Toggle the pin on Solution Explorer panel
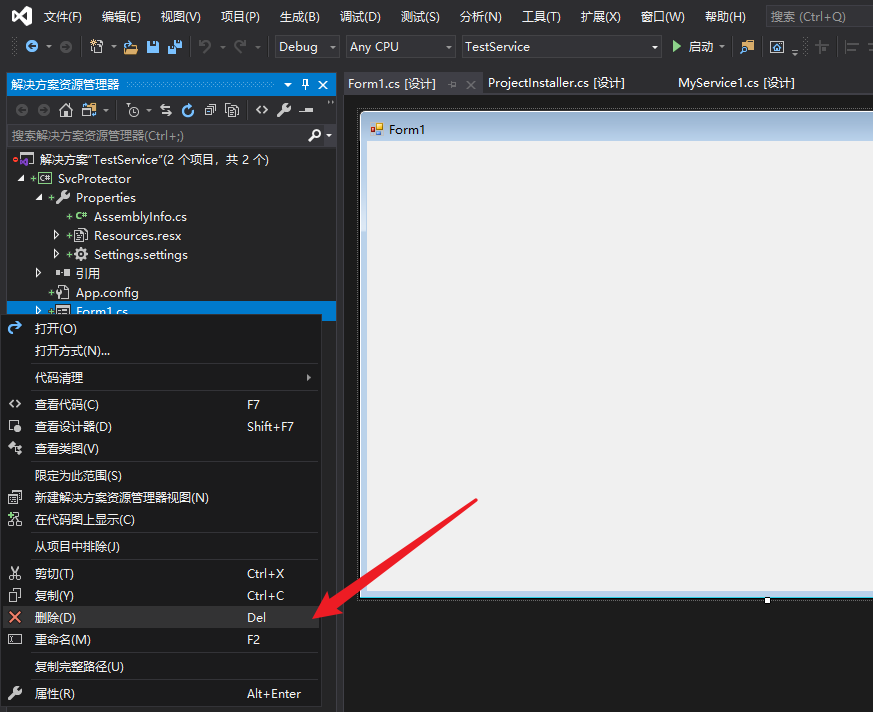This screenshot has width=873, height=712. (x=306, y=85)
